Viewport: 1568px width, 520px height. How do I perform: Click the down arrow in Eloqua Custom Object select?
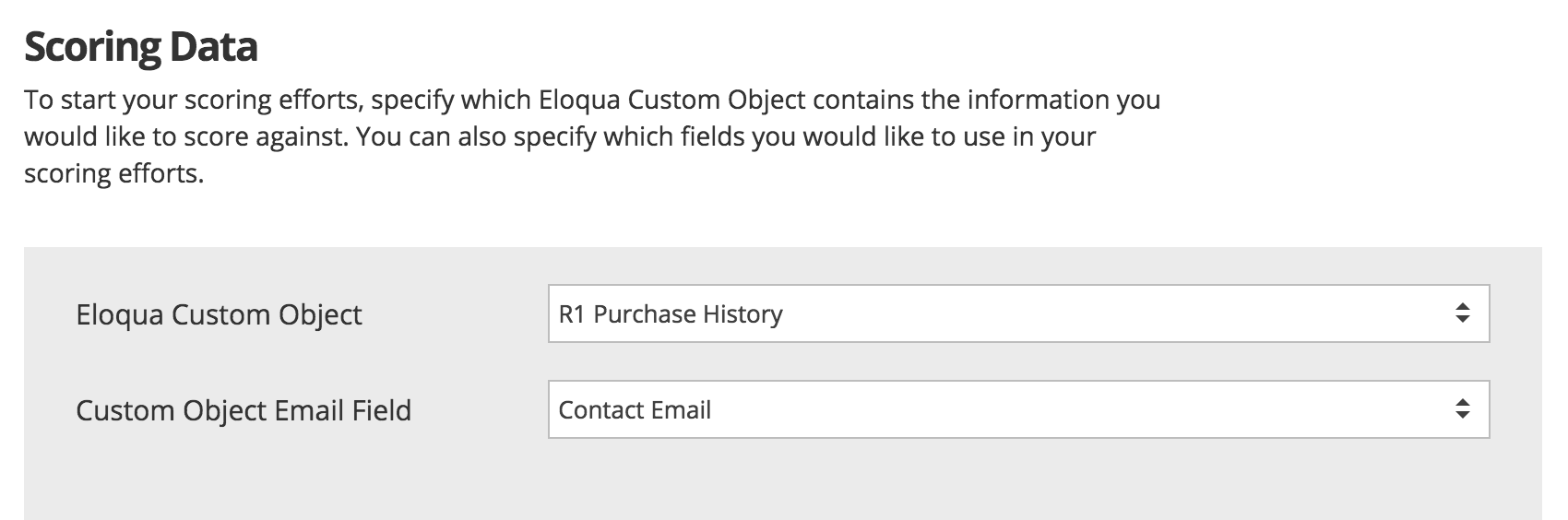1462,321
